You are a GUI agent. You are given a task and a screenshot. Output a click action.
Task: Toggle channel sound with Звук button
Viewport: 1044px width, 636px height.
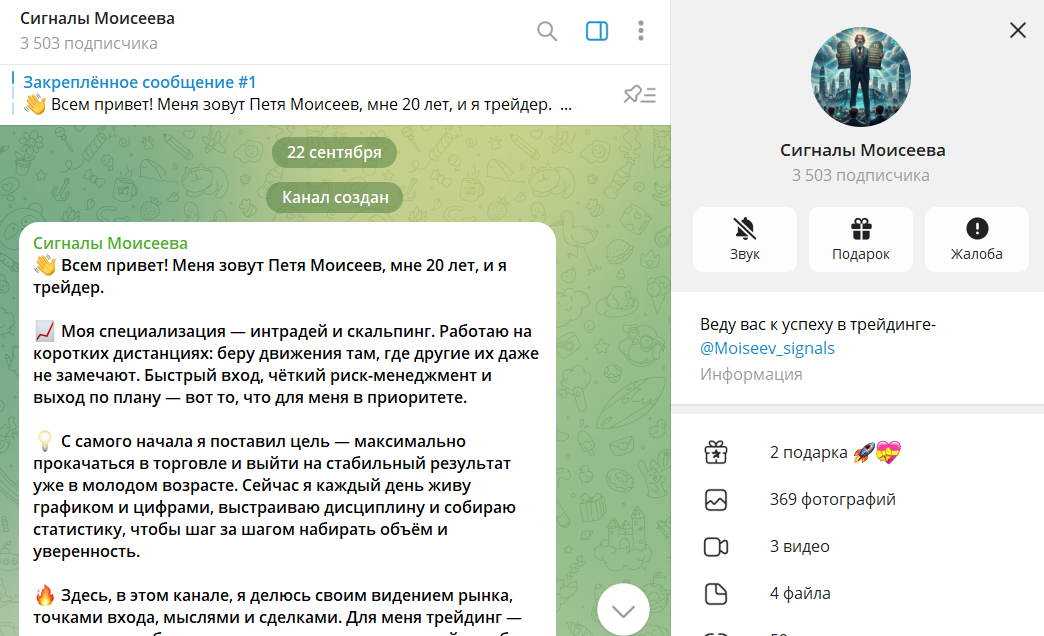coord(745,239)
